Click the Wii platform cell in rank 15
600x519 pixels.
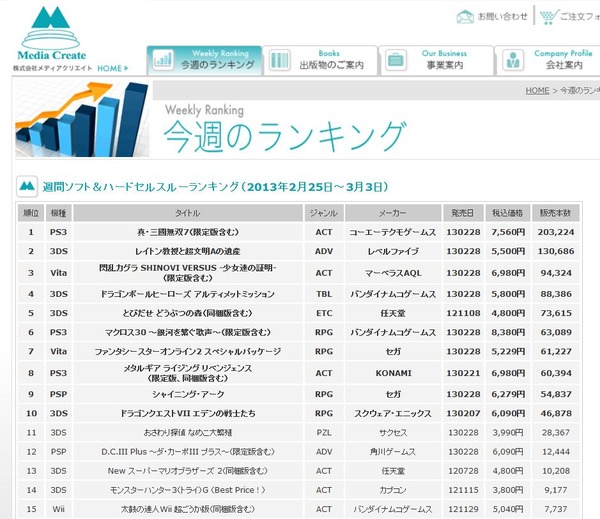coord(59,509)
